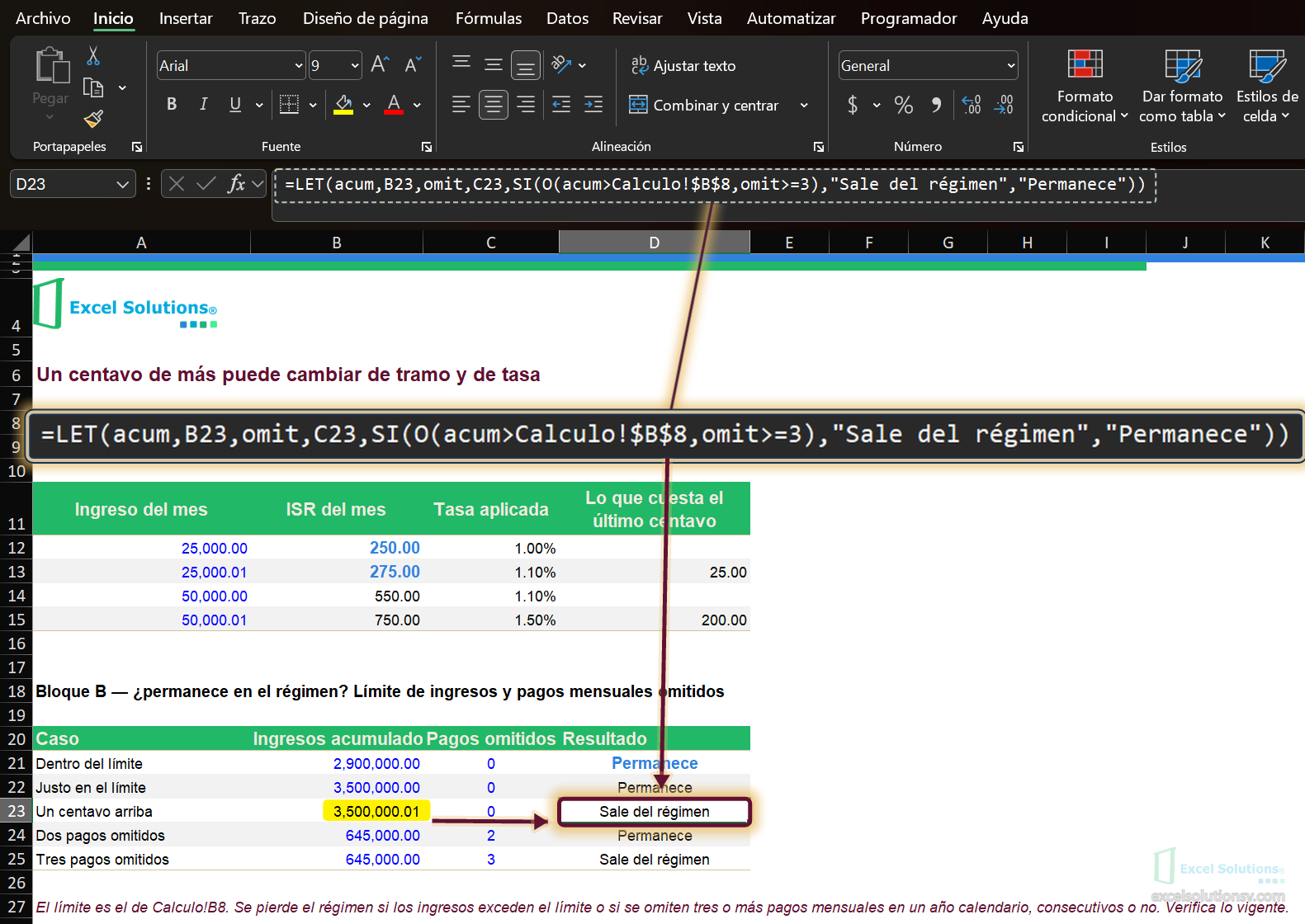Open borders dropdown arrow
The width and height of the screenshot is (1305, 924).
coord(313,105)
